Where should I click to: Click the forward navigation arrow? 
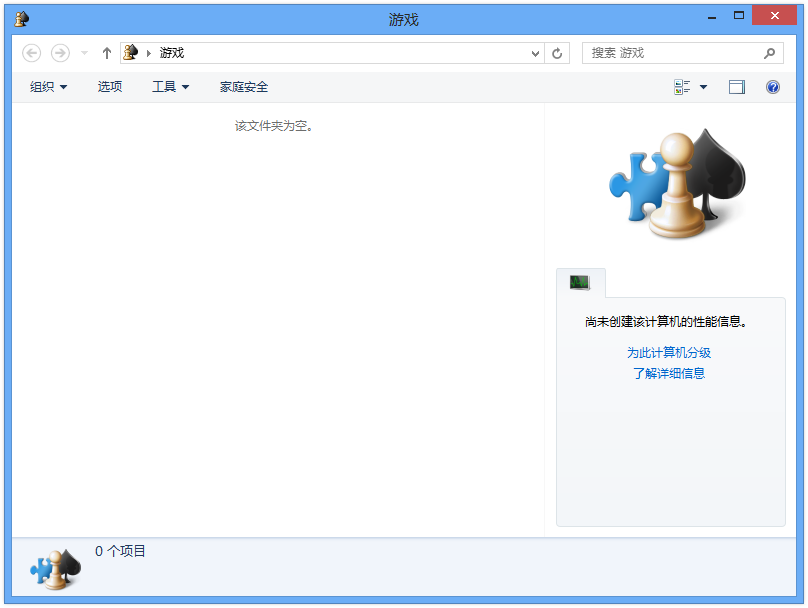60,53
